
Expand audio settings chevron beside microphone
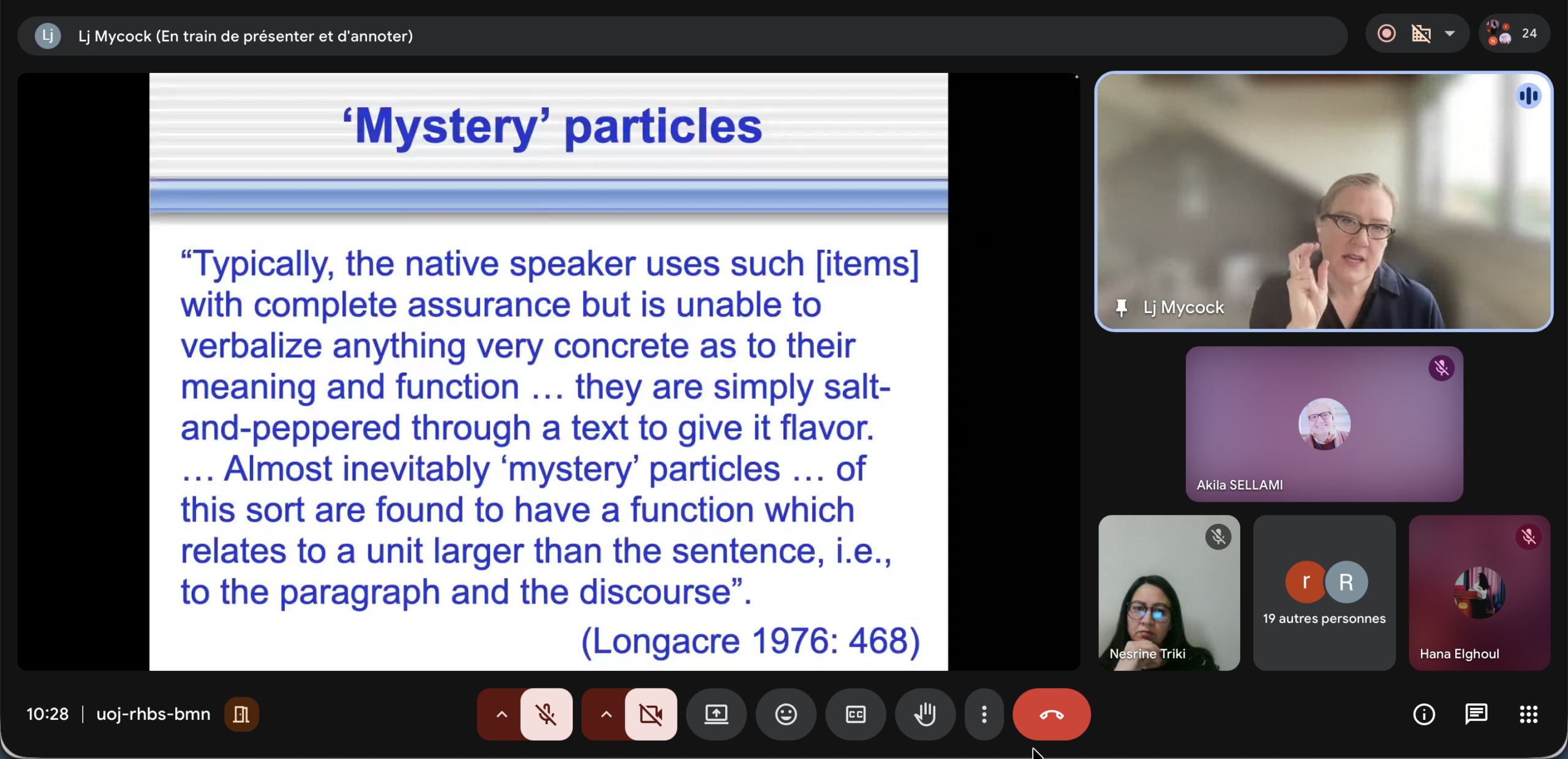point(502,714)
